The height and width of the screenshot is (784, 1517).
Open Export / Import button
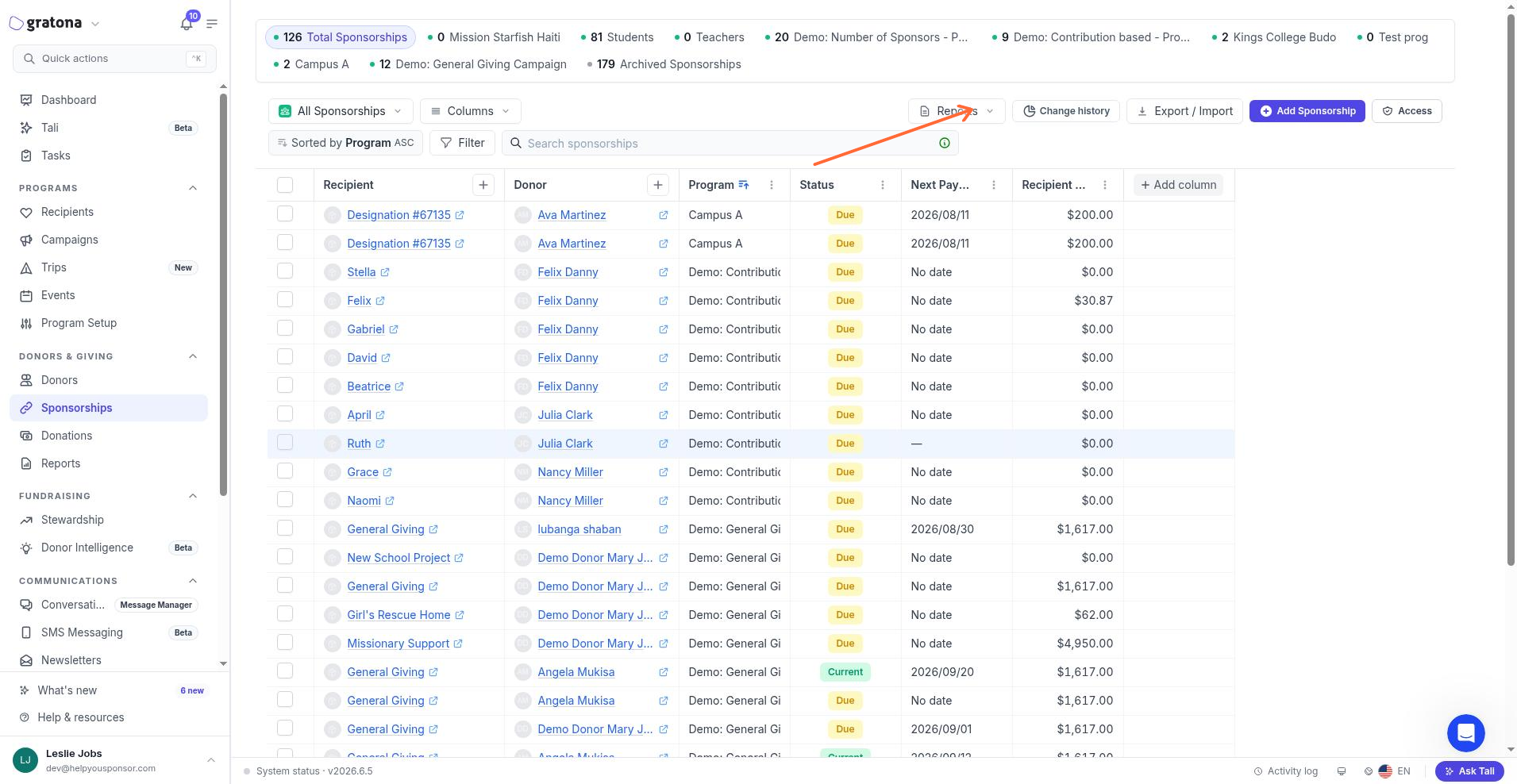[x=1184, y=111]
